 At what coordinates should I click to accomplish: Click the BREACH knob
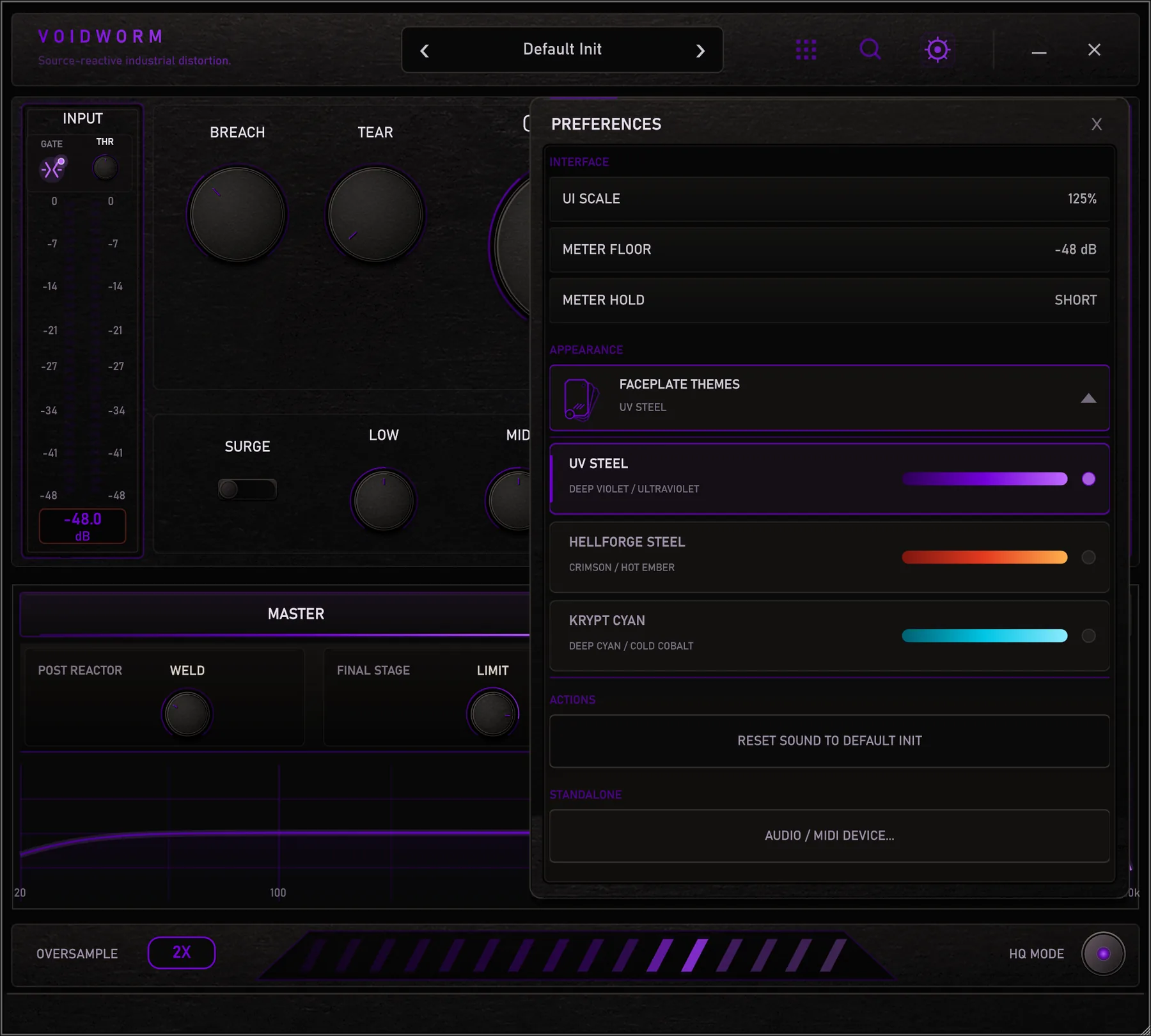tap(237, 215)
